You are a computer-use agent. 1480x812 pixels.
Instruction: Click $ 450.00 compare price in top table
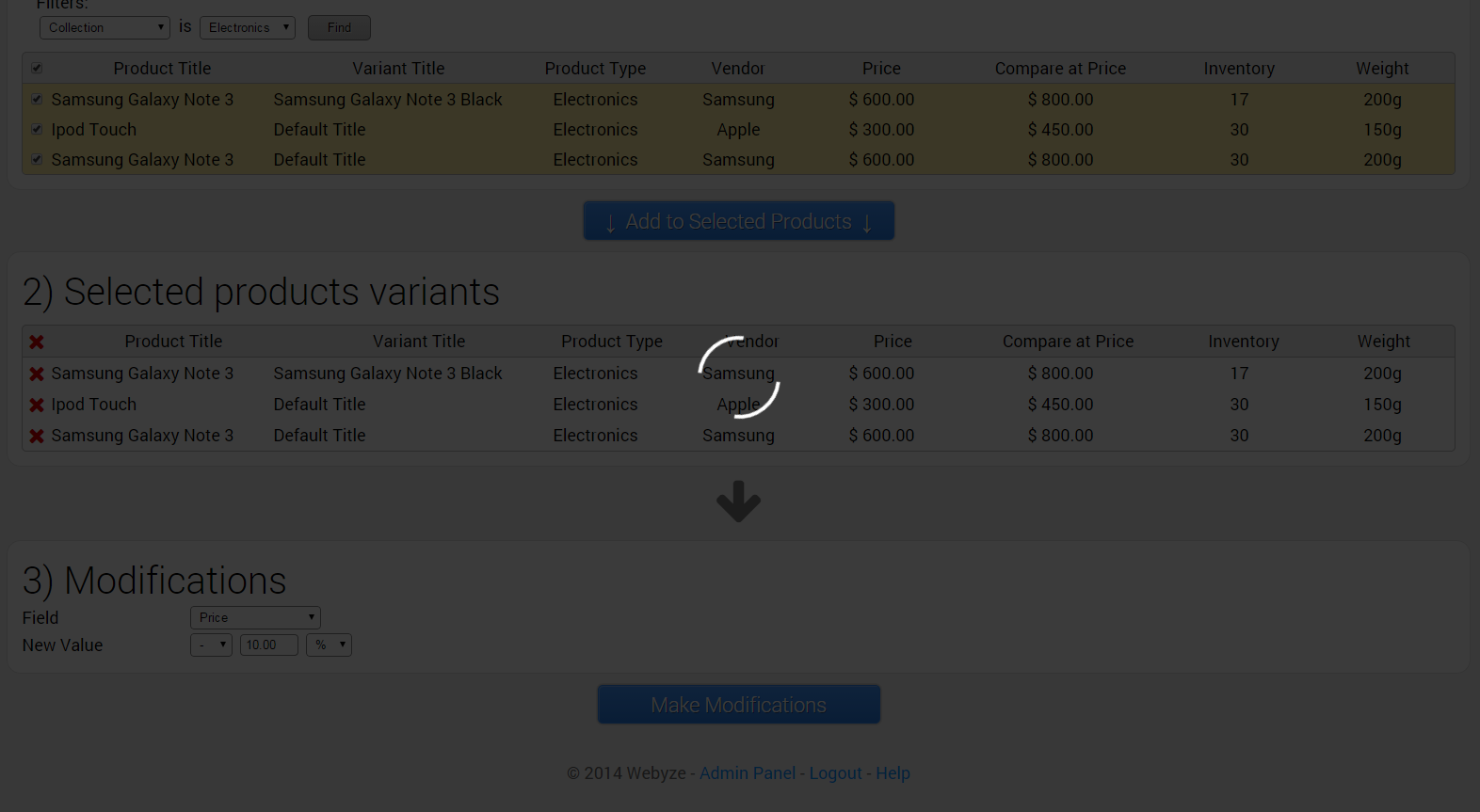tap(1060, 130)
